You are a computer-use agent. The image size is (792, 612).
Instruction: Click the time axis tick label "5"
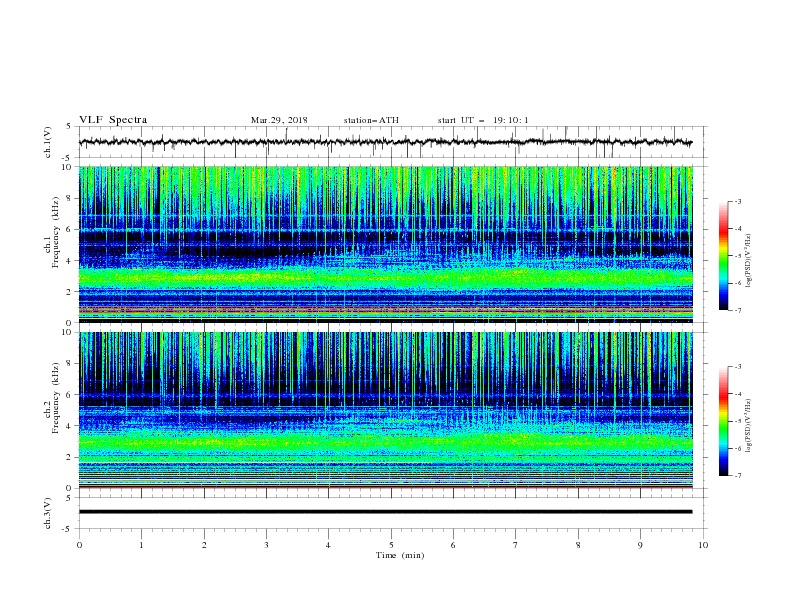(x=391, y=545)
